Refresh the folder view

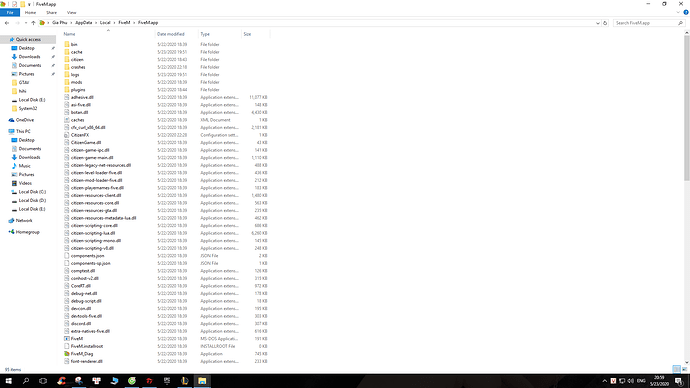coord(605,23)
